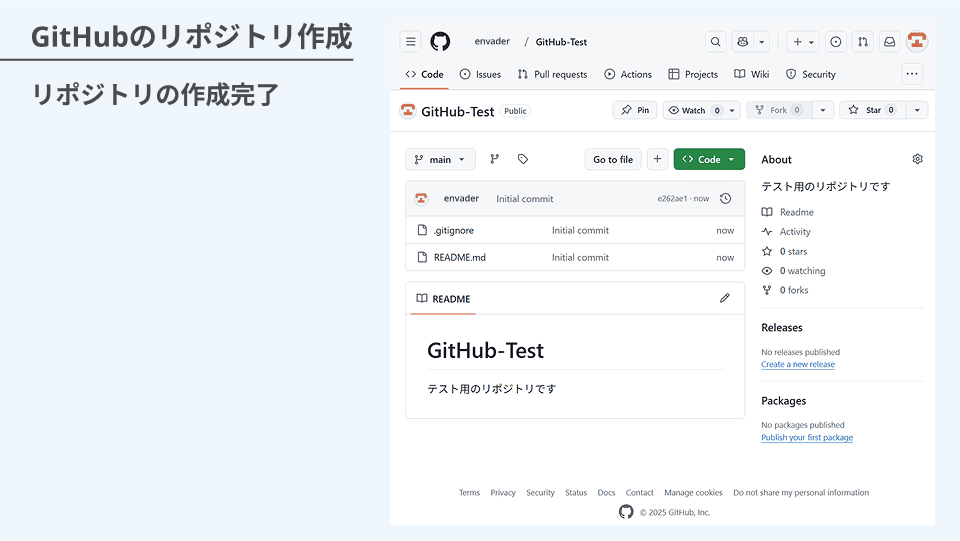The height and width of the screenshot is (541, 960).
Task: Open Terms footer link
Action: point(470,493)
